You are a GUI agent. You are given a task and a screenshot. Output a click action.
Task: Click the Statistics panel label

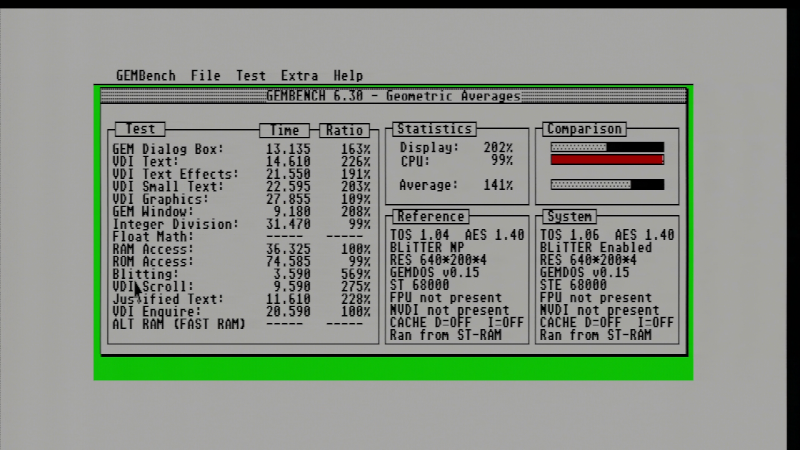pyautogui.click(x=434, y=129)
